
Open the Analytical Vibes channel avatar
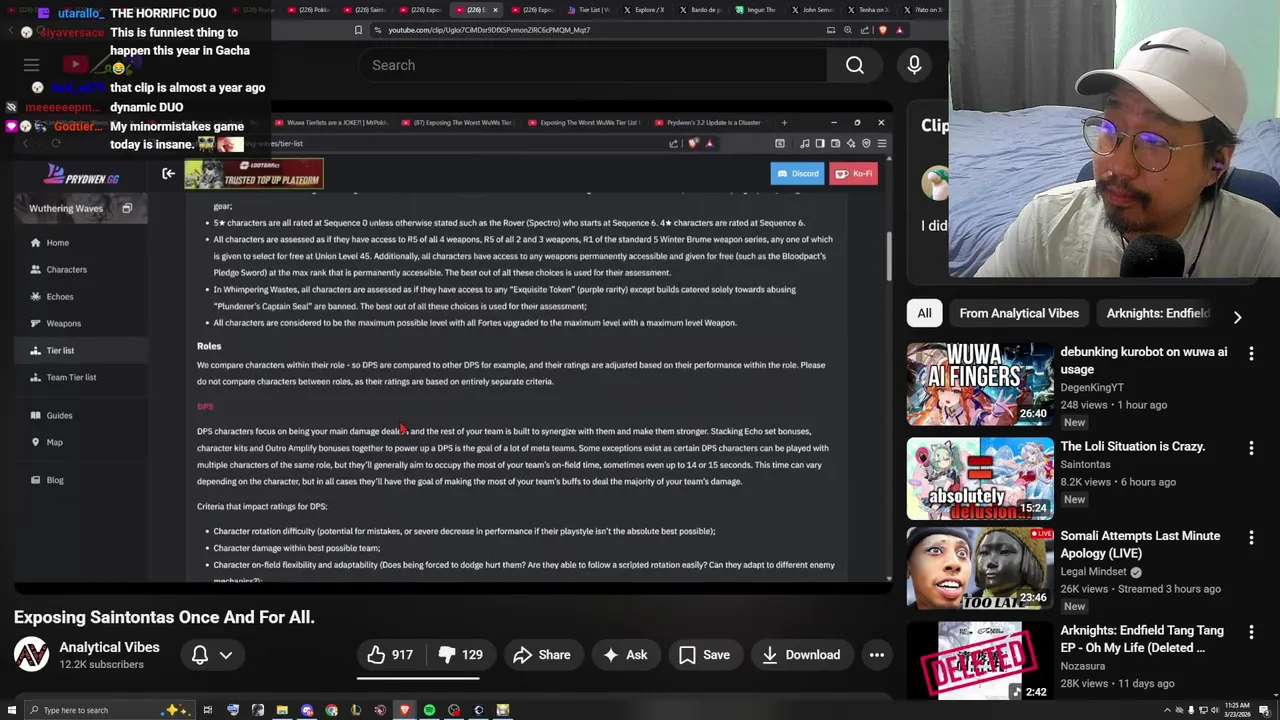(x=31, y=655)
